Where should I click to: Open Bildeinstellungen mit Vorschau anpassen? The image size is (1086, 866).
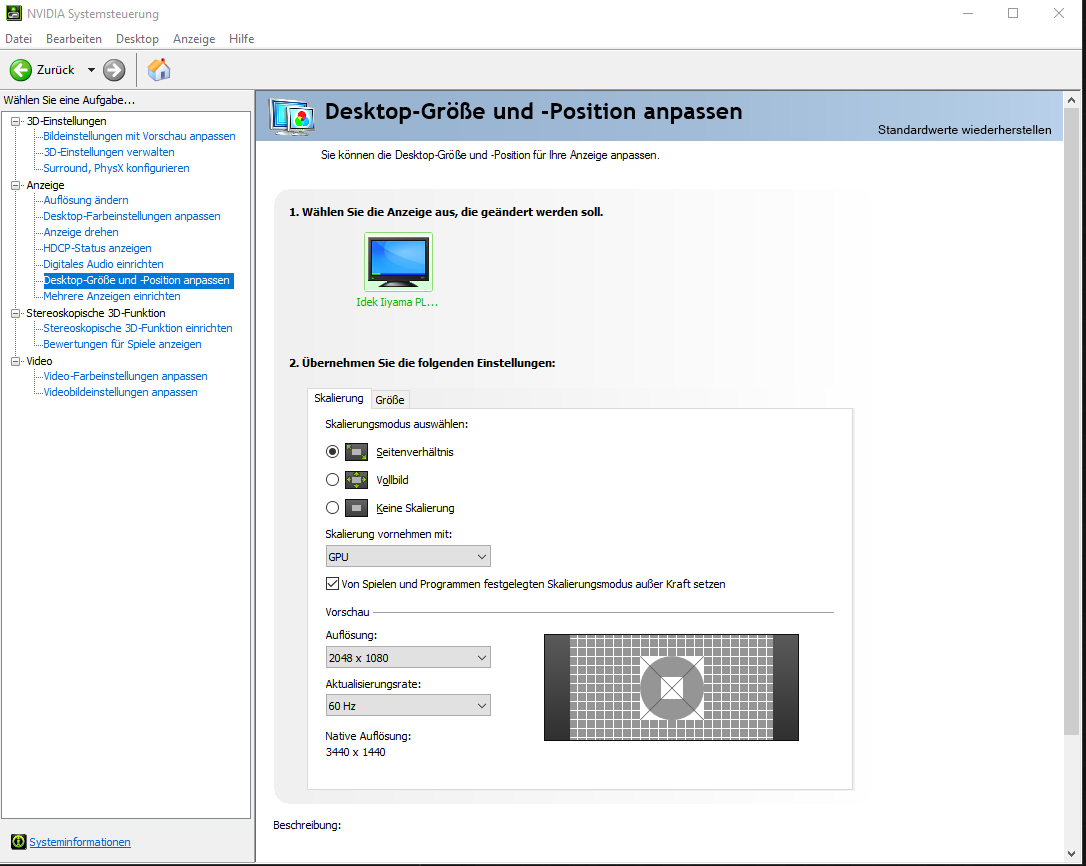point(139,136)
